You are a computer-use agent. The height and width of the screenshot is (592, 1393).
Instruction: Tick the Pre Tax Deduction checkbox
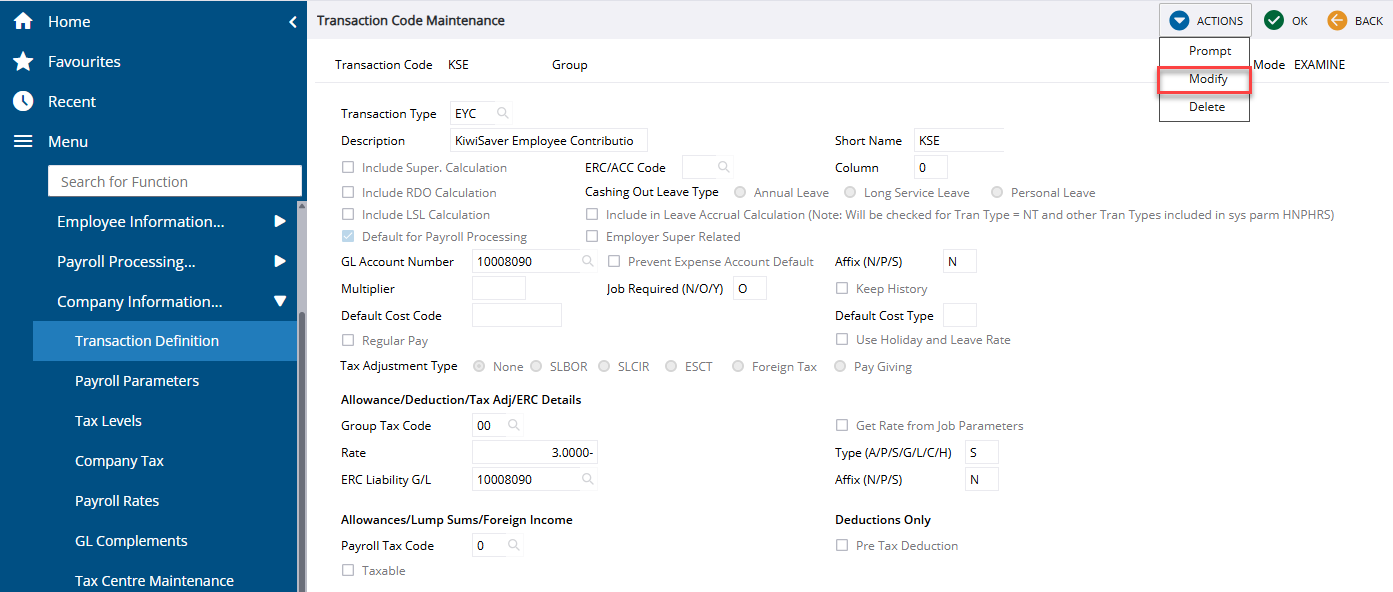click(x=842, y=546)
